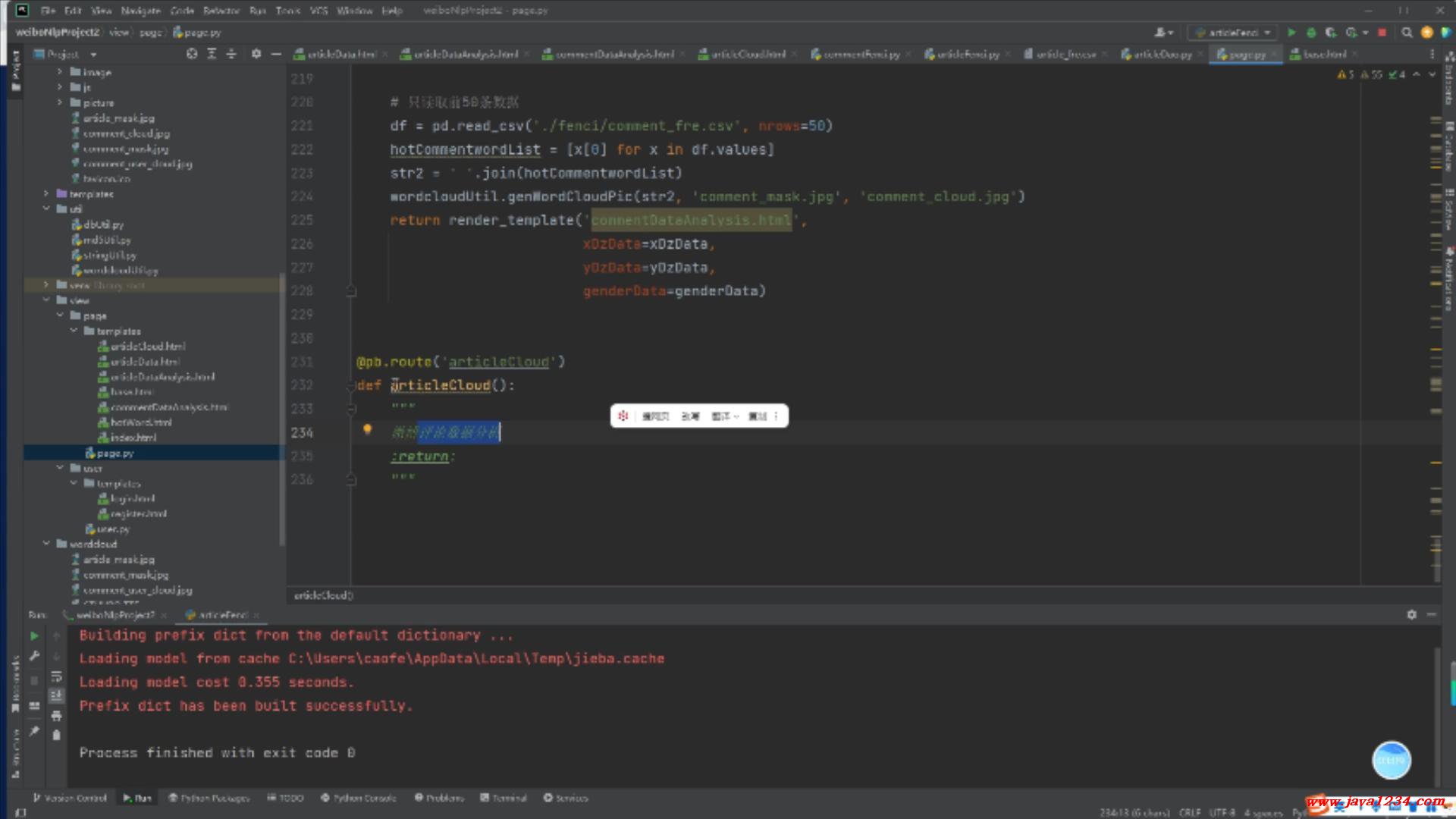Toggle Pin Tab in Run panel

click(x=34, y=731)
